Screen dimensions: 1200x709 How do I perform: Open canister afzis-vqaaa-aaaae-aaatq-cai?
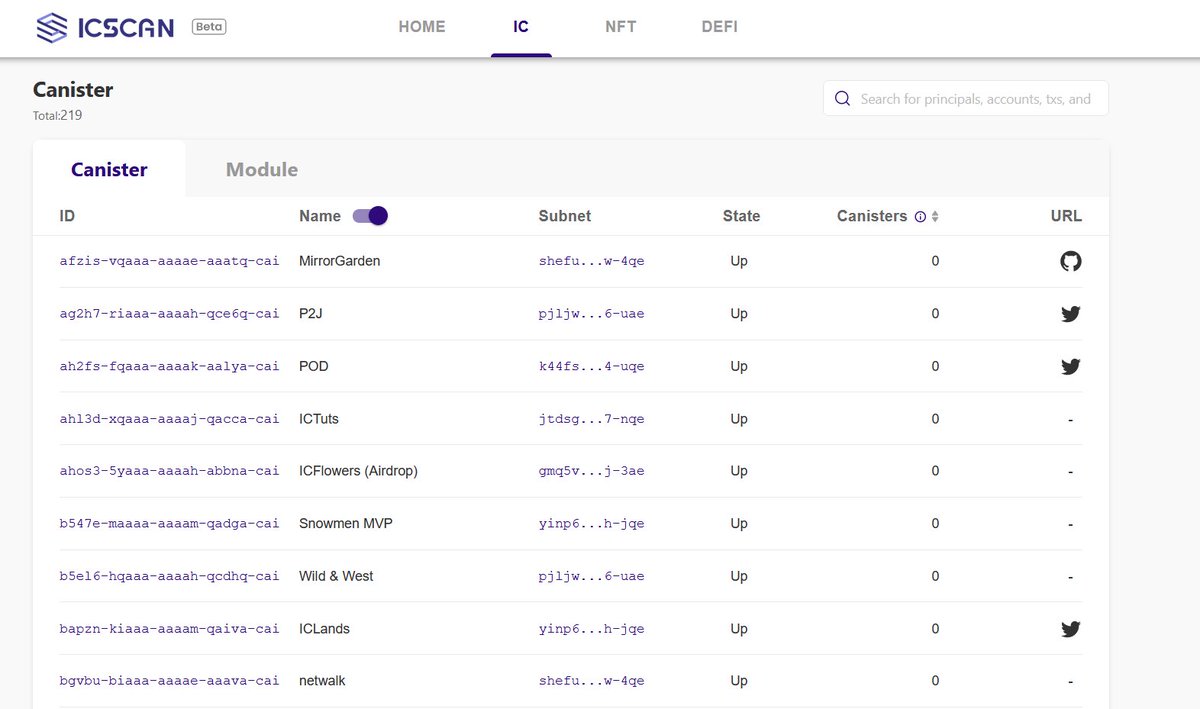click(x=169, y=261)
